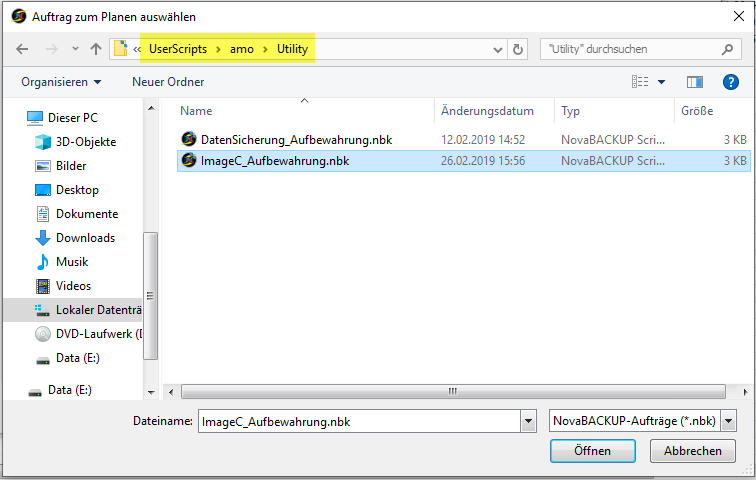Click Utility breadcrumb segment

[x=292, y=49]
